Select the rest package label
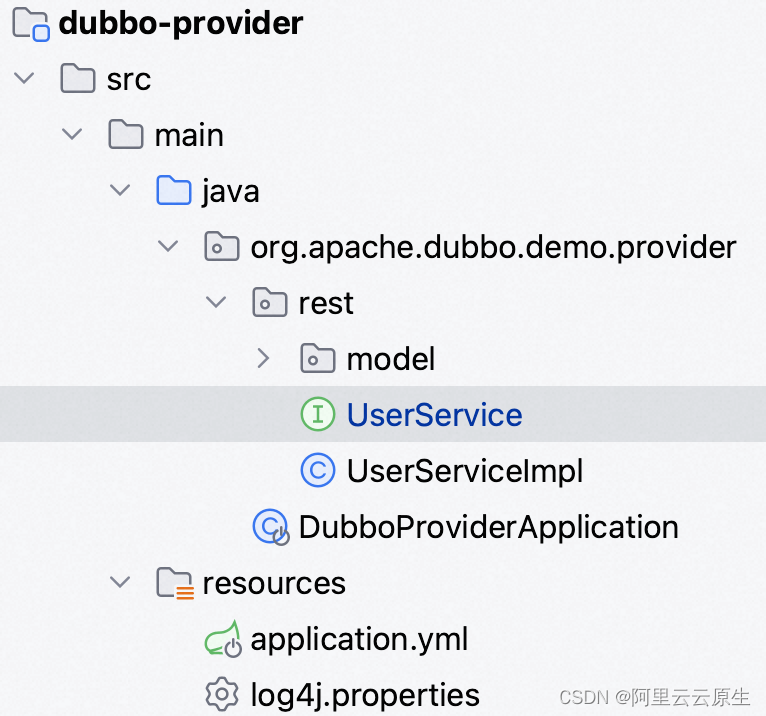The width and height of the screenshot is (766, 716). [326, 304]
